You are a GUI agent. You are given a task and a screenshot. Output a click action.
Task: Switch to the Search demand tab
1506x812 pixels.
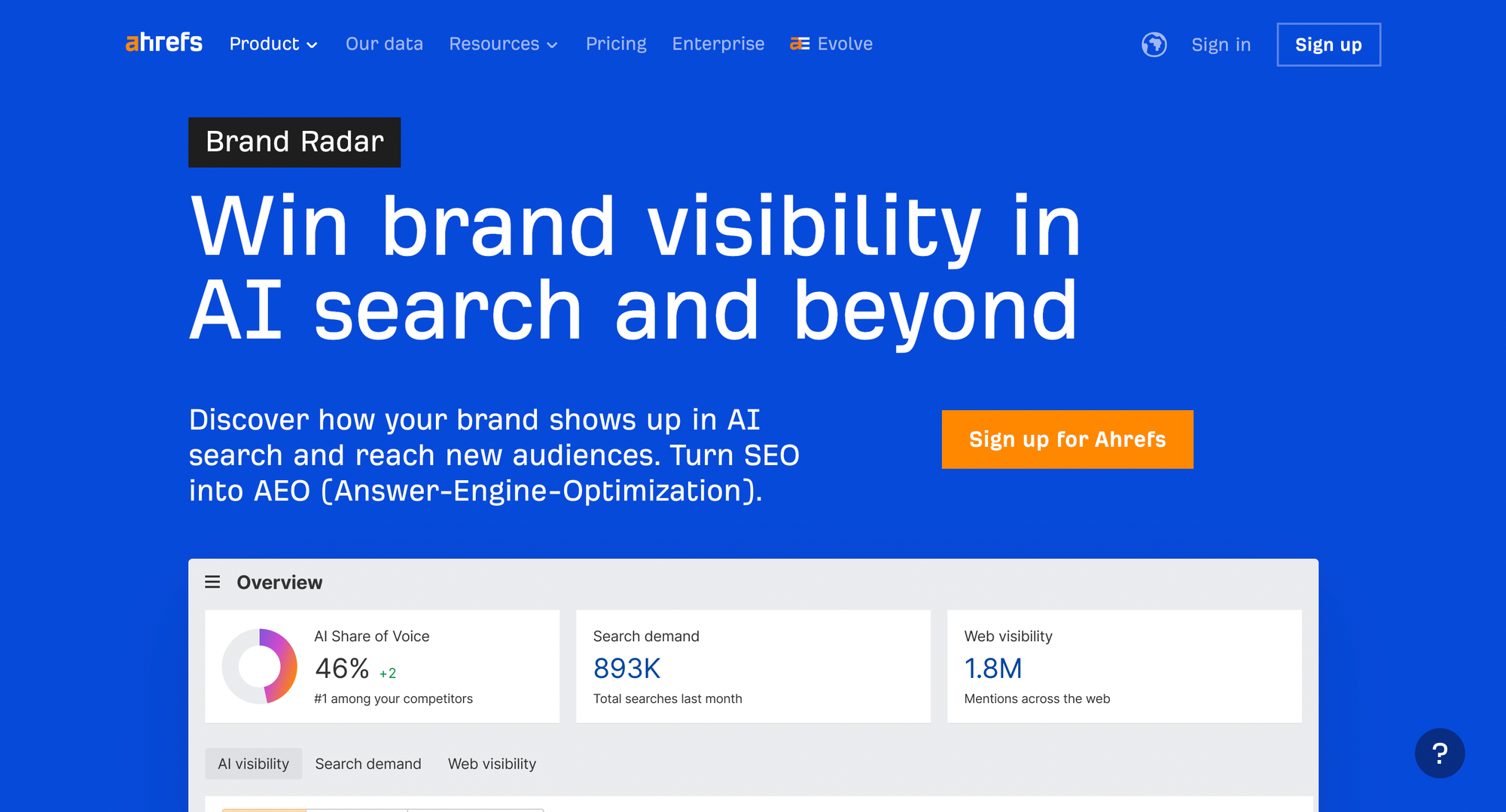[368, 764]
